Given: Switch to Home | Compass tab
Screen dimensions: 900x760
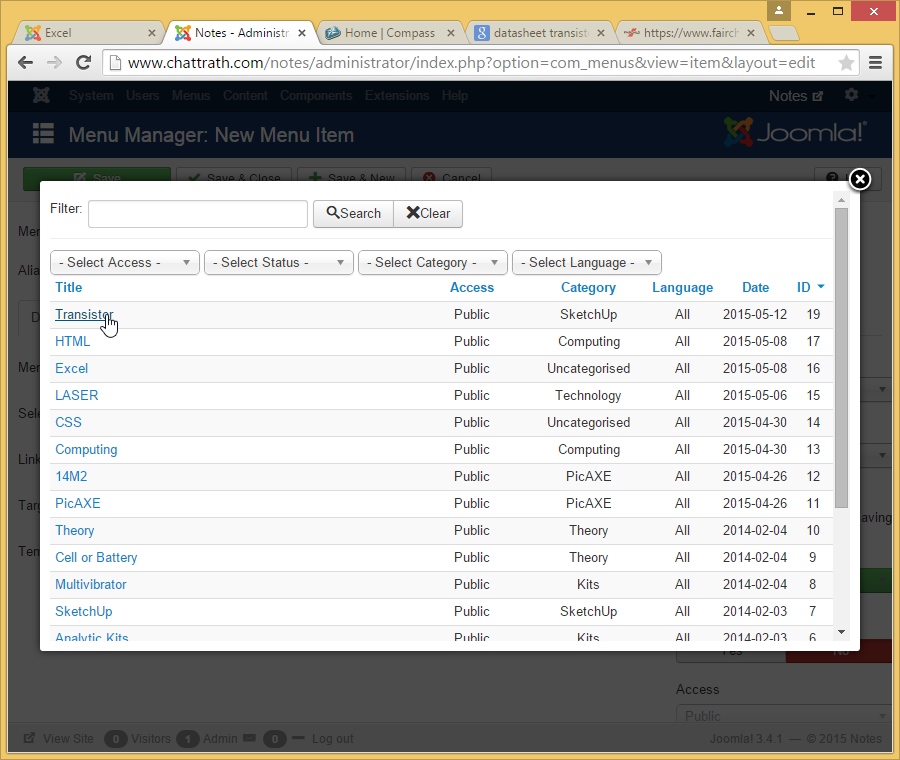Looking at the screenshot, I should tap(389, 33).
